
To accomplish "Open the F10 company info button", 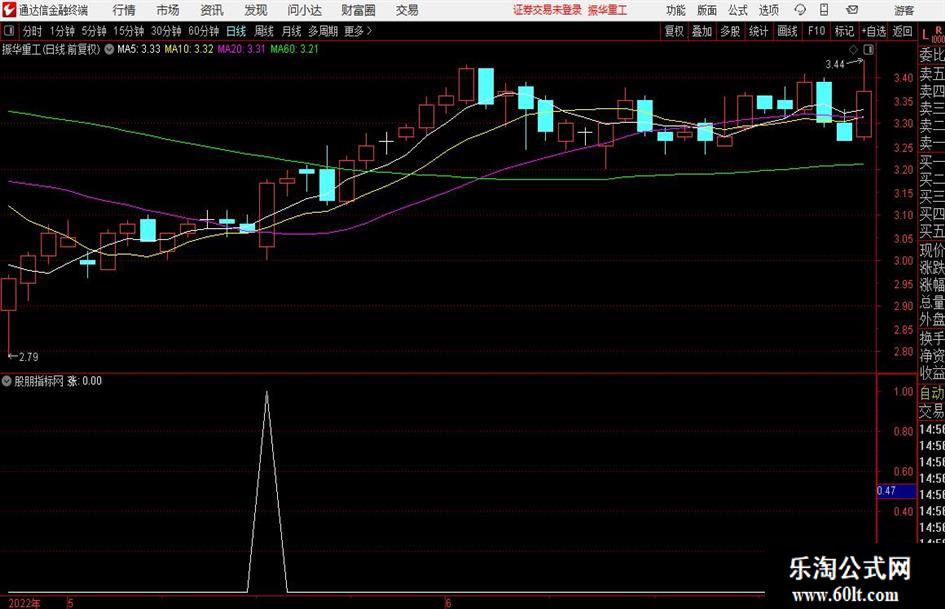I will point(817,31).
